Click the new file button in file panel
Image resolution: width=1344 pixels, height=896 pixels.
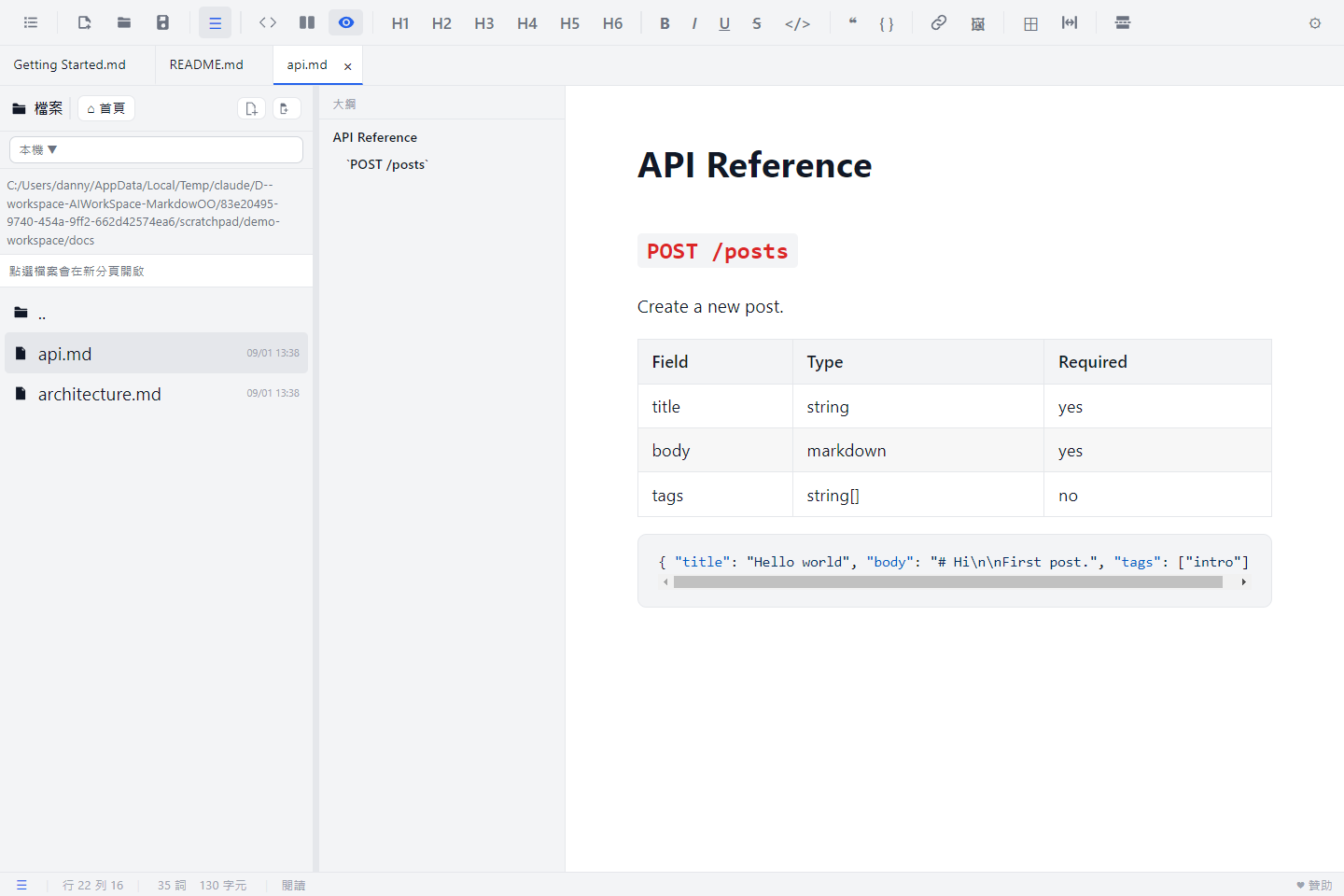pyautogui.click(x=251, y=108)
